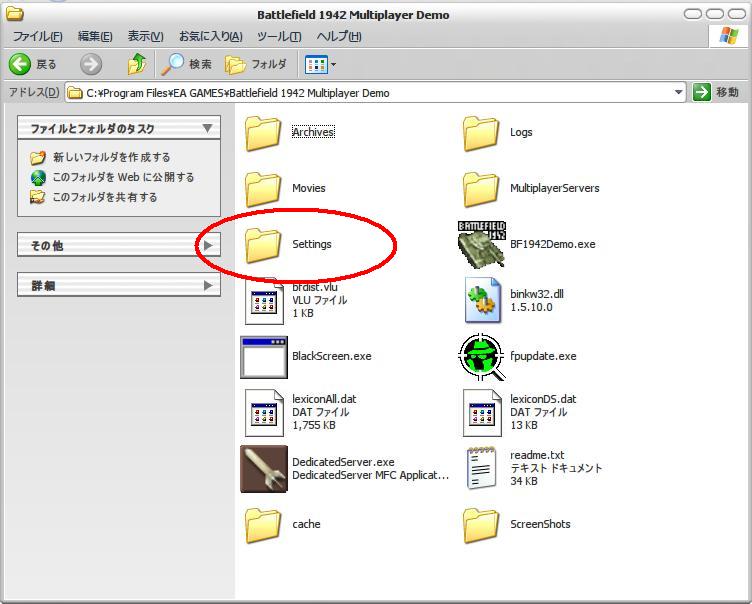Screen dimensions: 752x604
Task: Open the ファイル(F) menu
Action: [37, 36]
